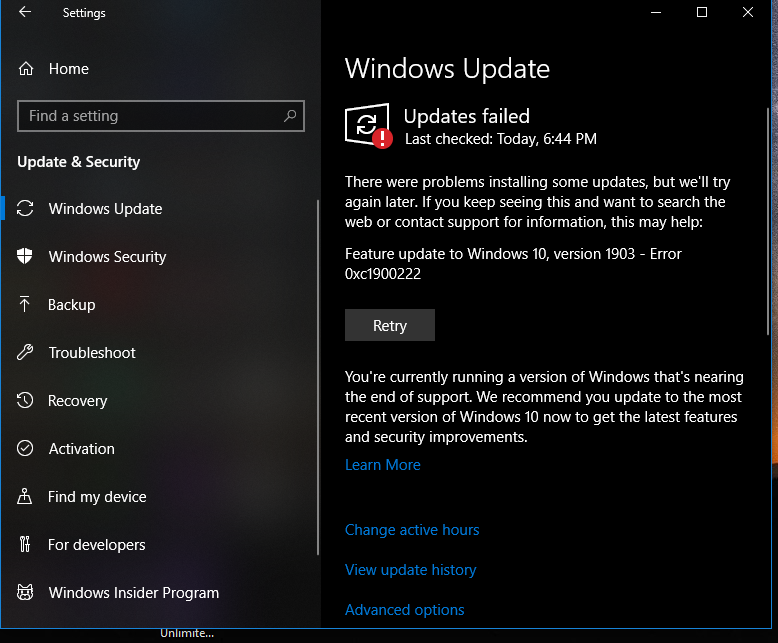Minimize the Settings window
Viewport: 778px width, 643px height.
(656, 12)
